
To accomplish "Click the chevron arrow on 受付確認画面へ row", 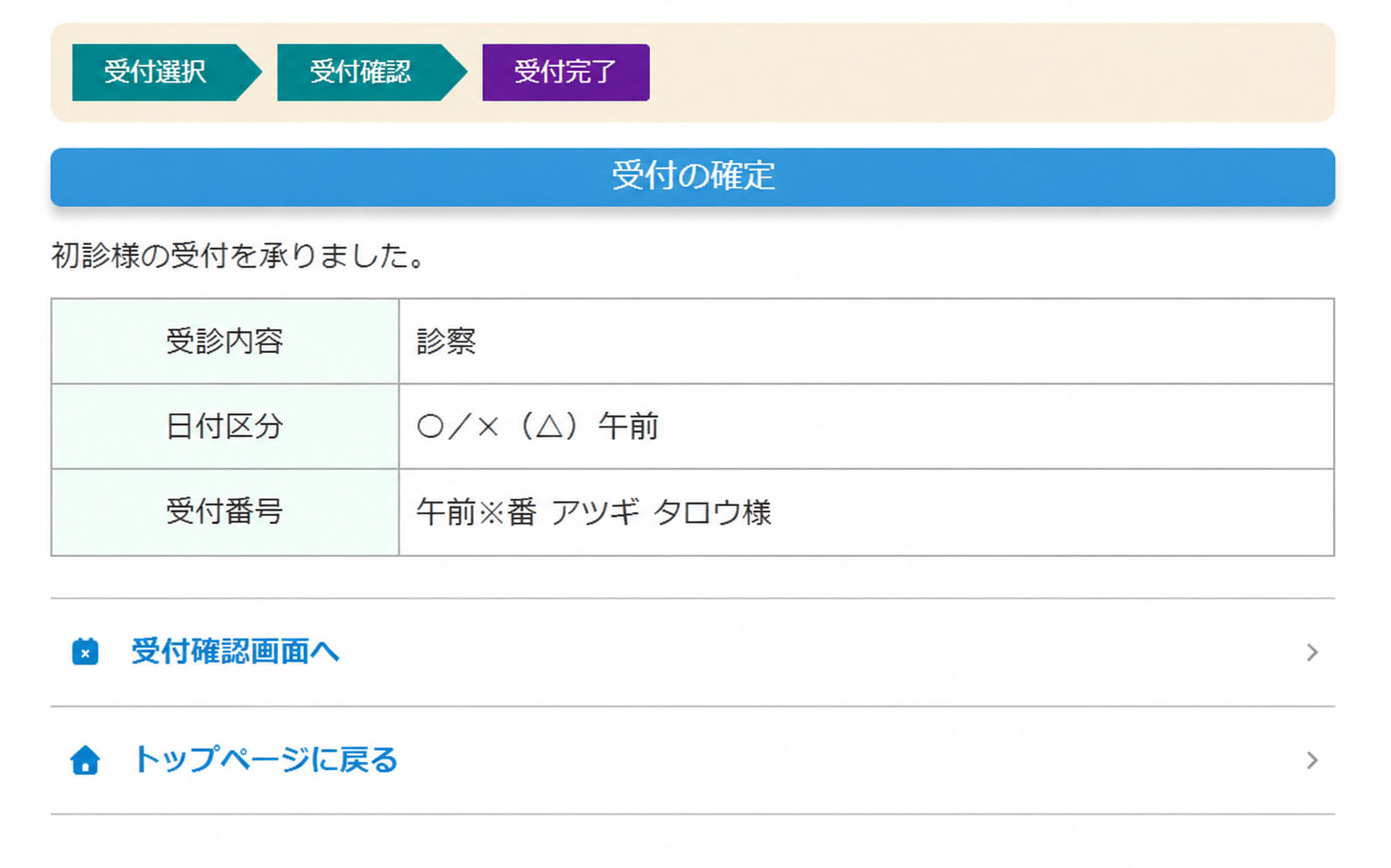I will pyautogui.click(x=1311, y=653).
